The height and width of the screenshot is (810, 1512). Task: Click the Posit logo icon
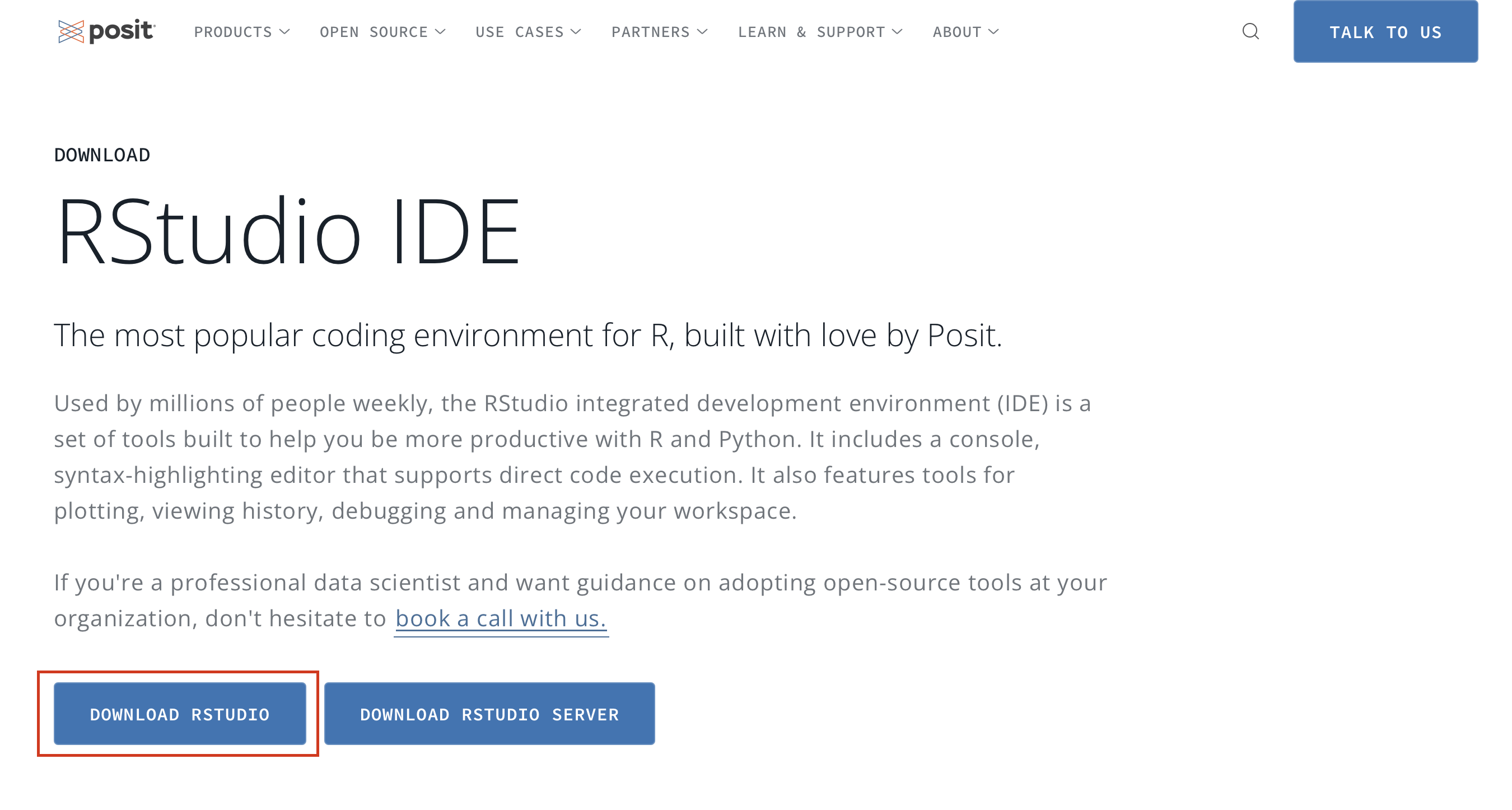71,31
